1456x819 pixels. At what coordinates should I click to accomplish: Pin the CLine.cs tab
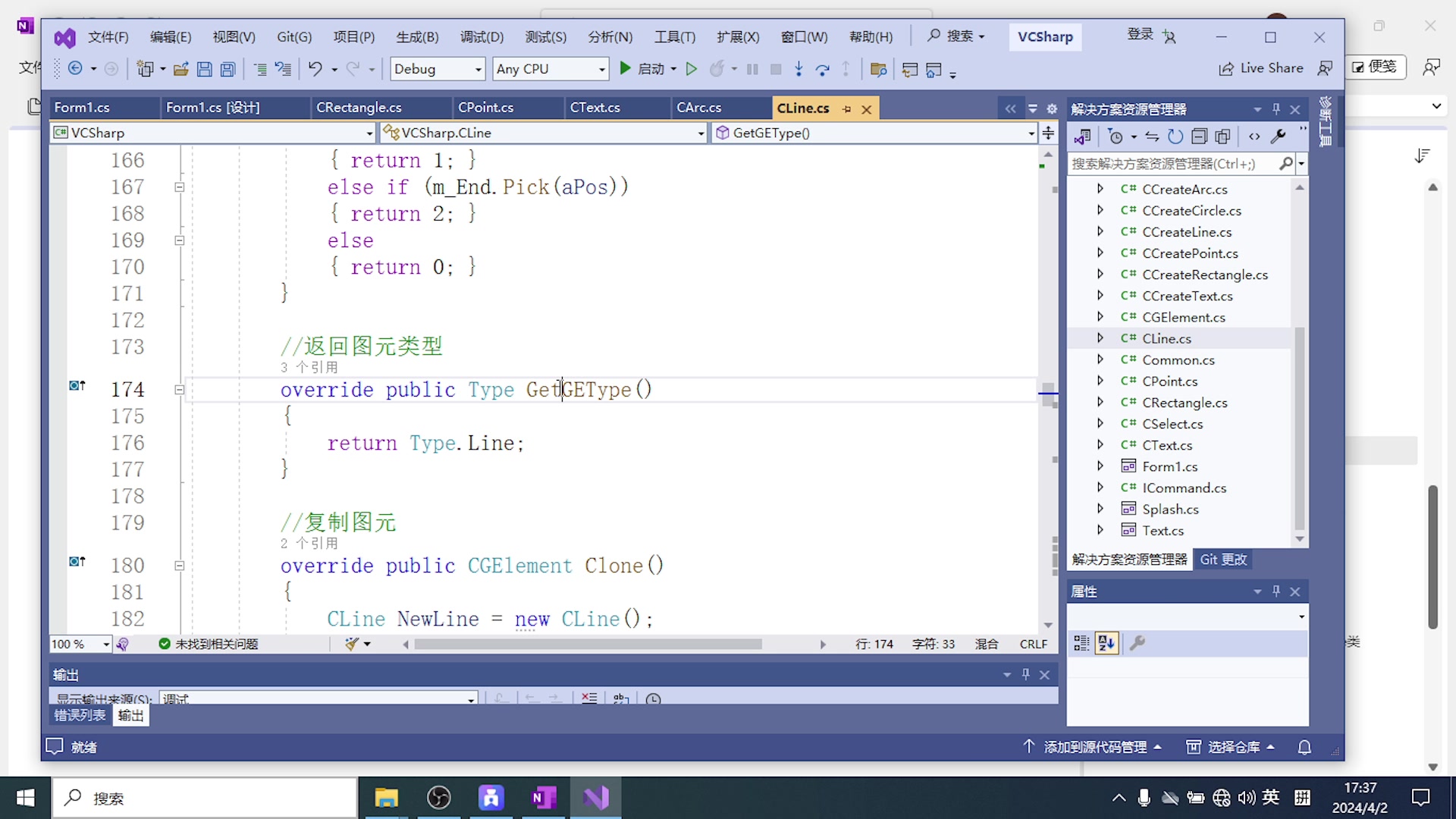[846, 108]
